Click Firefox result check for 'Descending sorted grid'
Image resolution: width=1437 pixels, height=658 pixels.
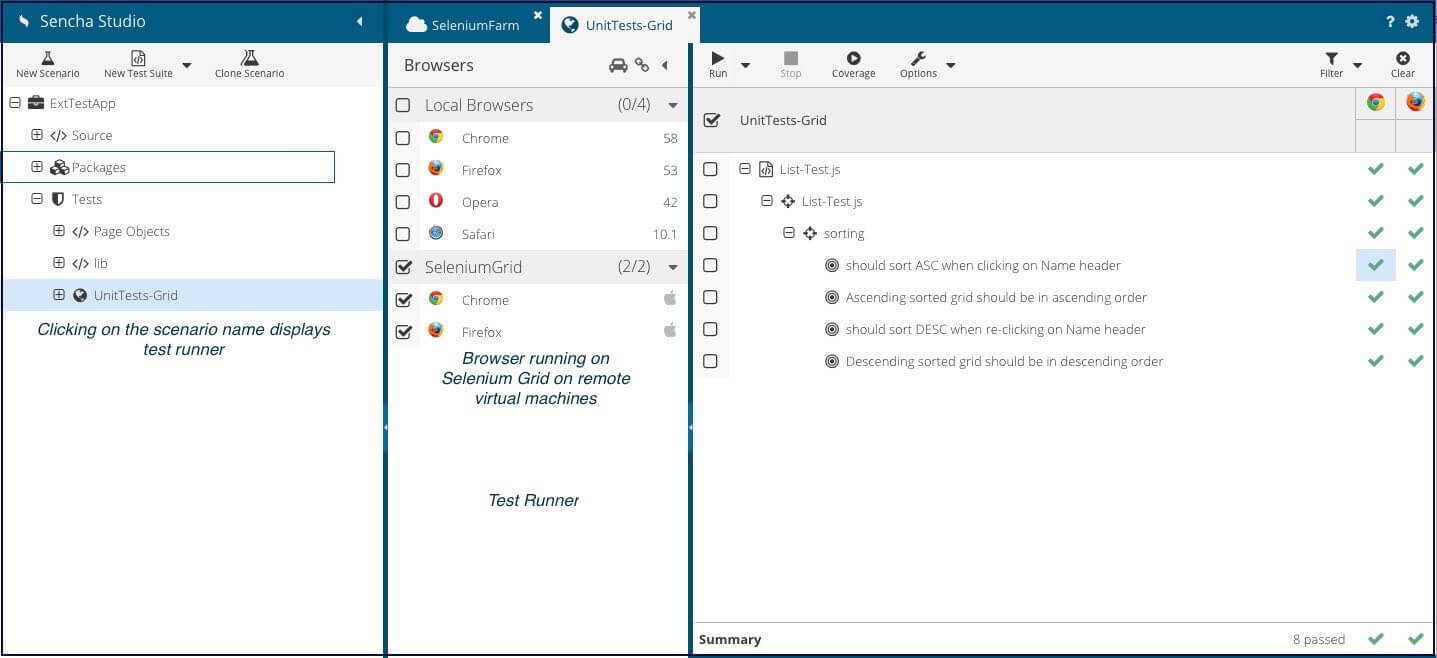(x=1415, y=361)
